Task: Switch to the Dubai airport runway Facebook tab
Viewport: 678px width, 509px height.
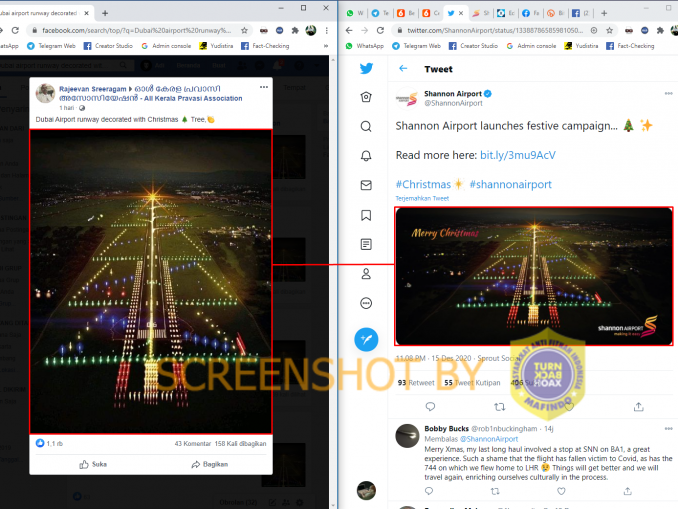Action: point(41,13)
